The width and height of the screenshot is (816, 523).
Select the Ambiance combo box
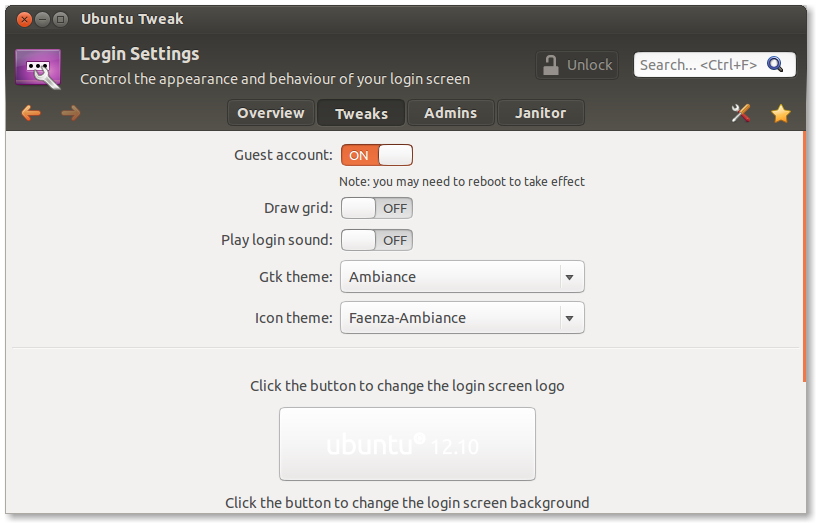coord(462,277)
